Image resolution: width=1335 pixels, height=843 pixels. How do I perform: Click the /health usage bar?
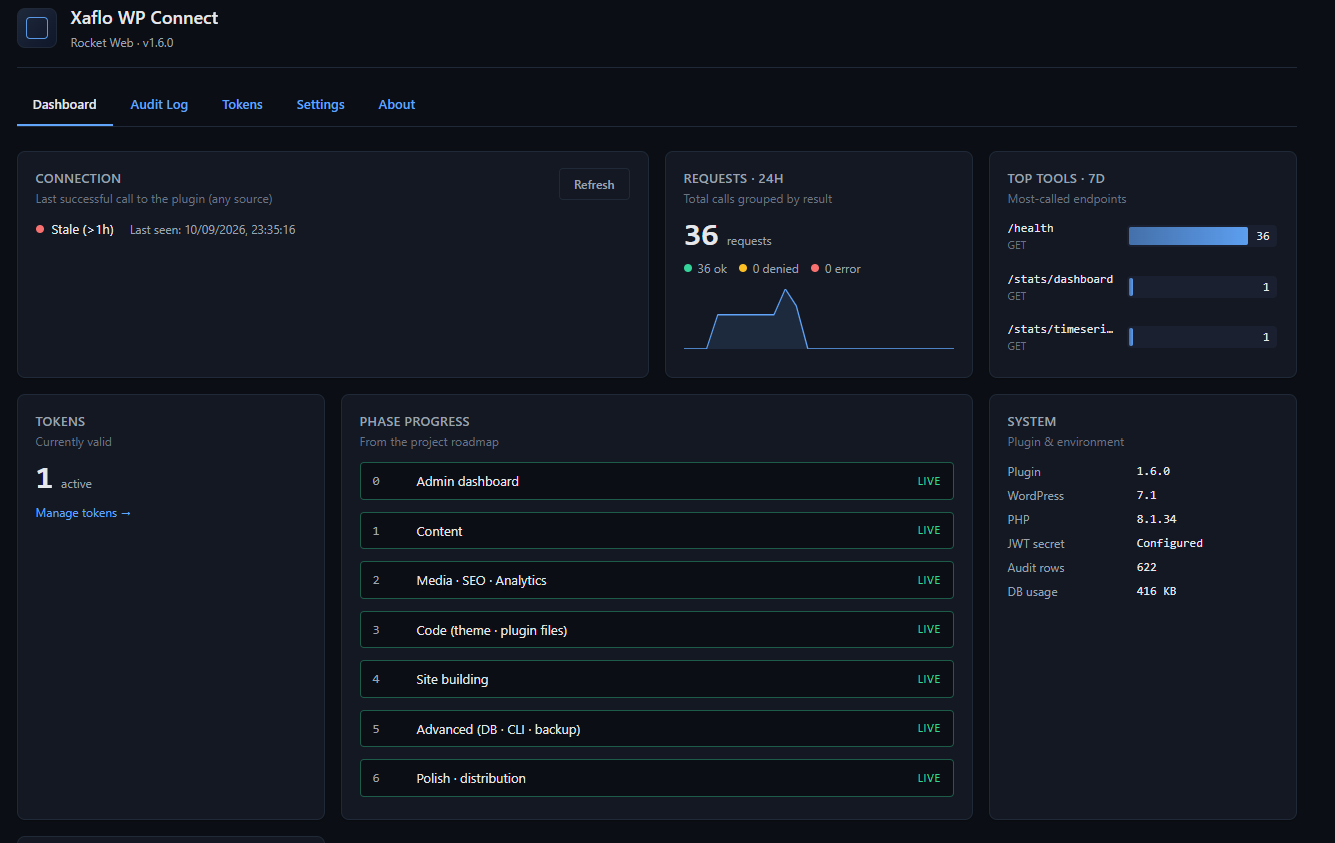point(1203,236)
